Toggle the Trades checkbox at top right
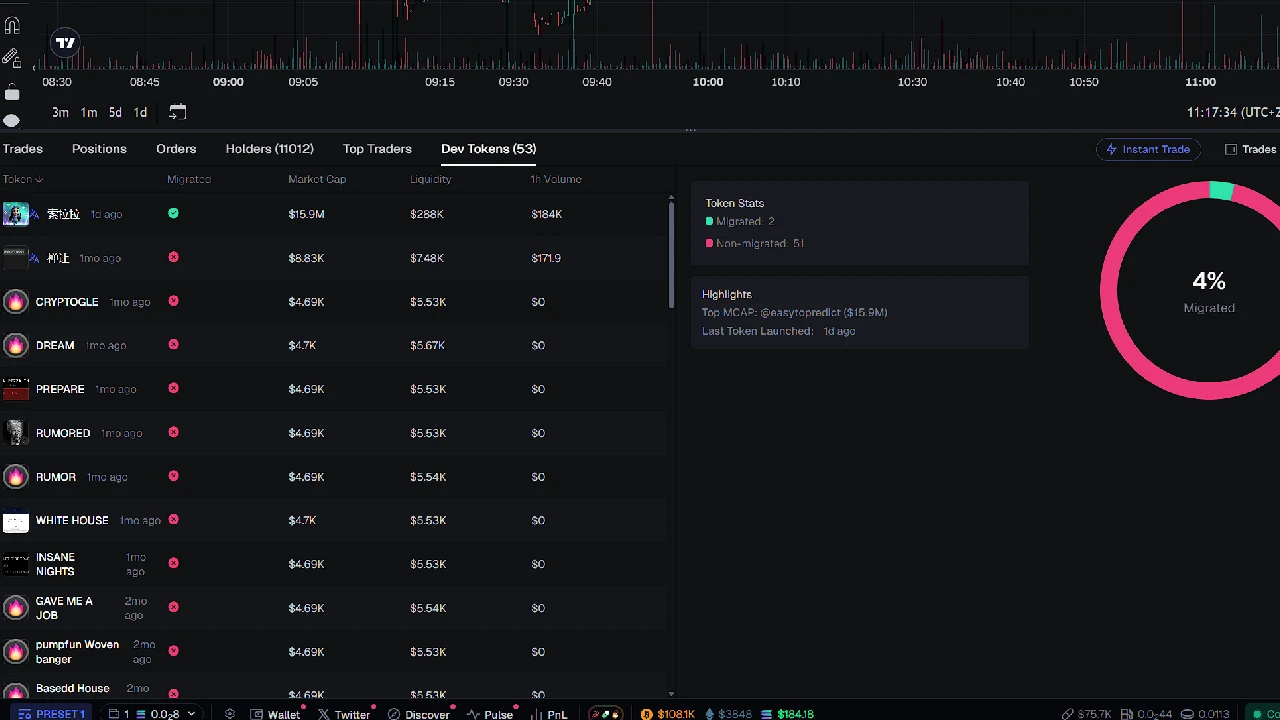 pyautogui.click(x=1232, y=149)
